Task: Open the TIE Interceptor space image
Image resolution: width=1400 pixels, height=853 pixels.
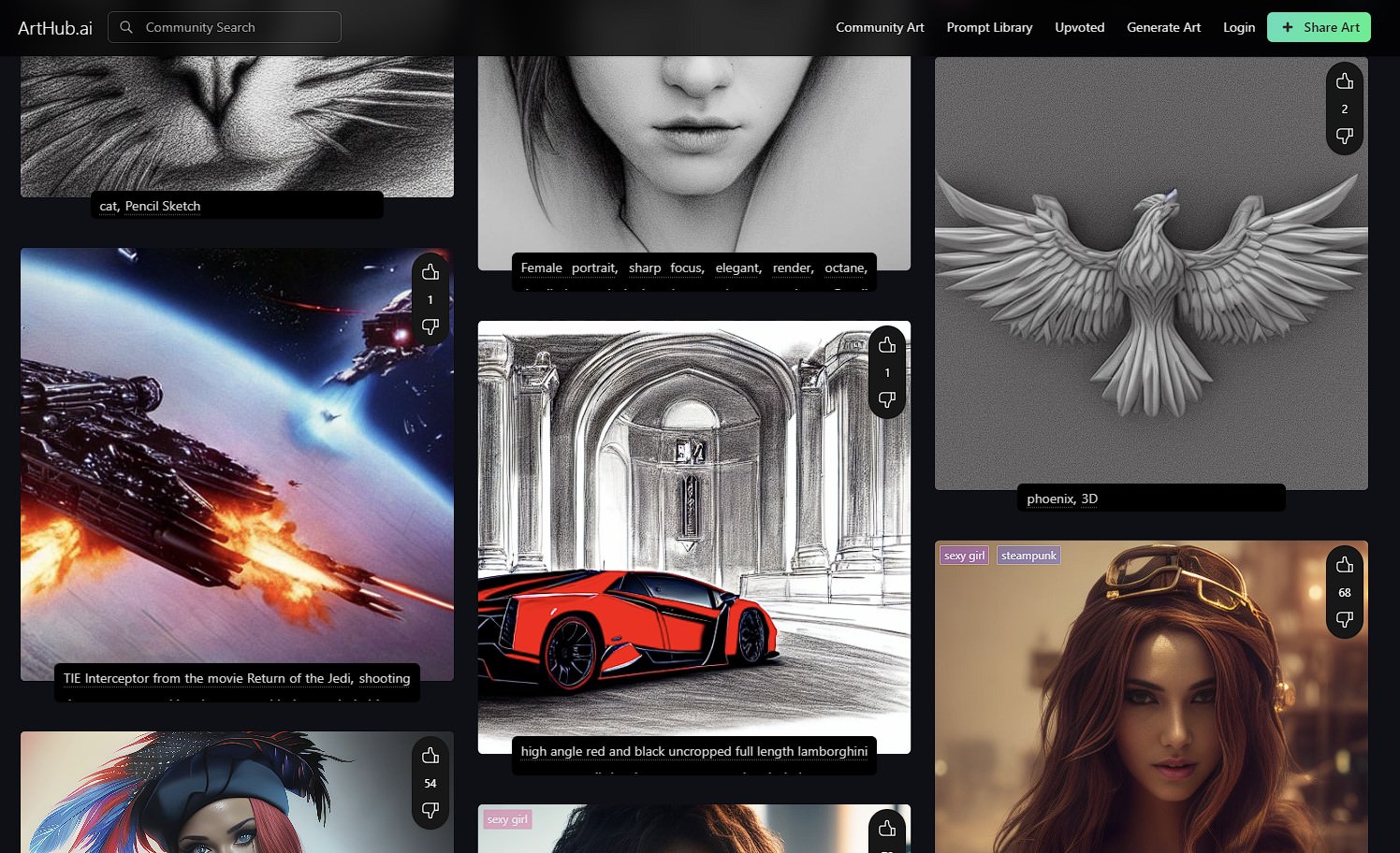Action: (237, 464)
